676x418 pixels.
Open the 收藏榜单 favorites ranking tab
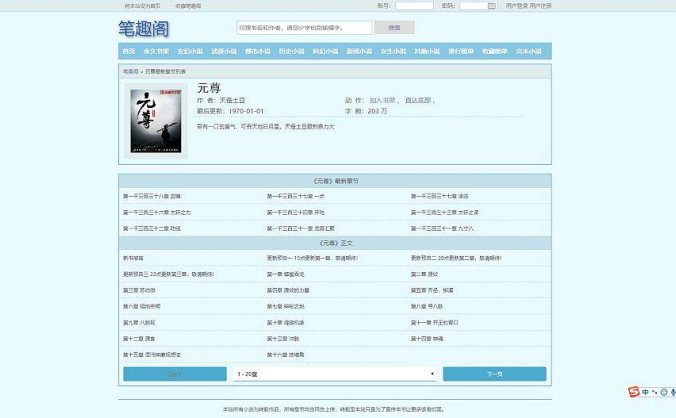click(495, 51)
